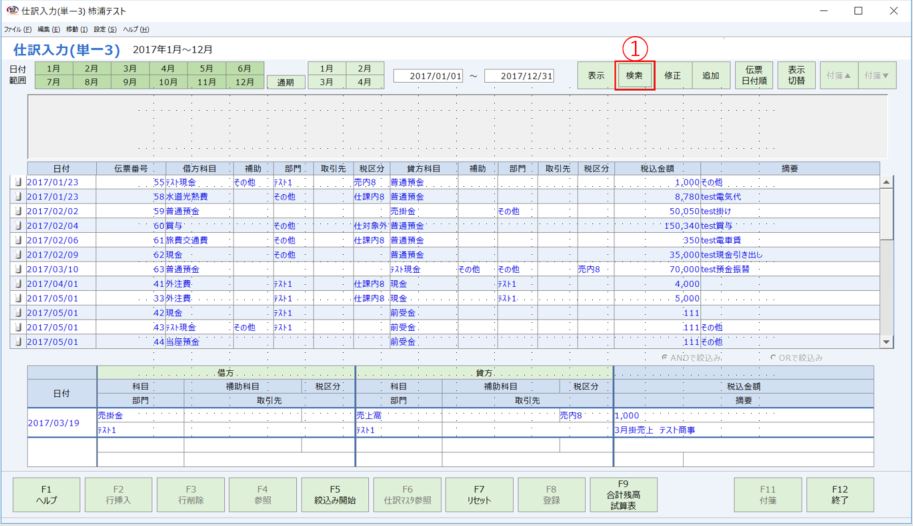Click the start date field 2017/01/01

click(428, 76)
